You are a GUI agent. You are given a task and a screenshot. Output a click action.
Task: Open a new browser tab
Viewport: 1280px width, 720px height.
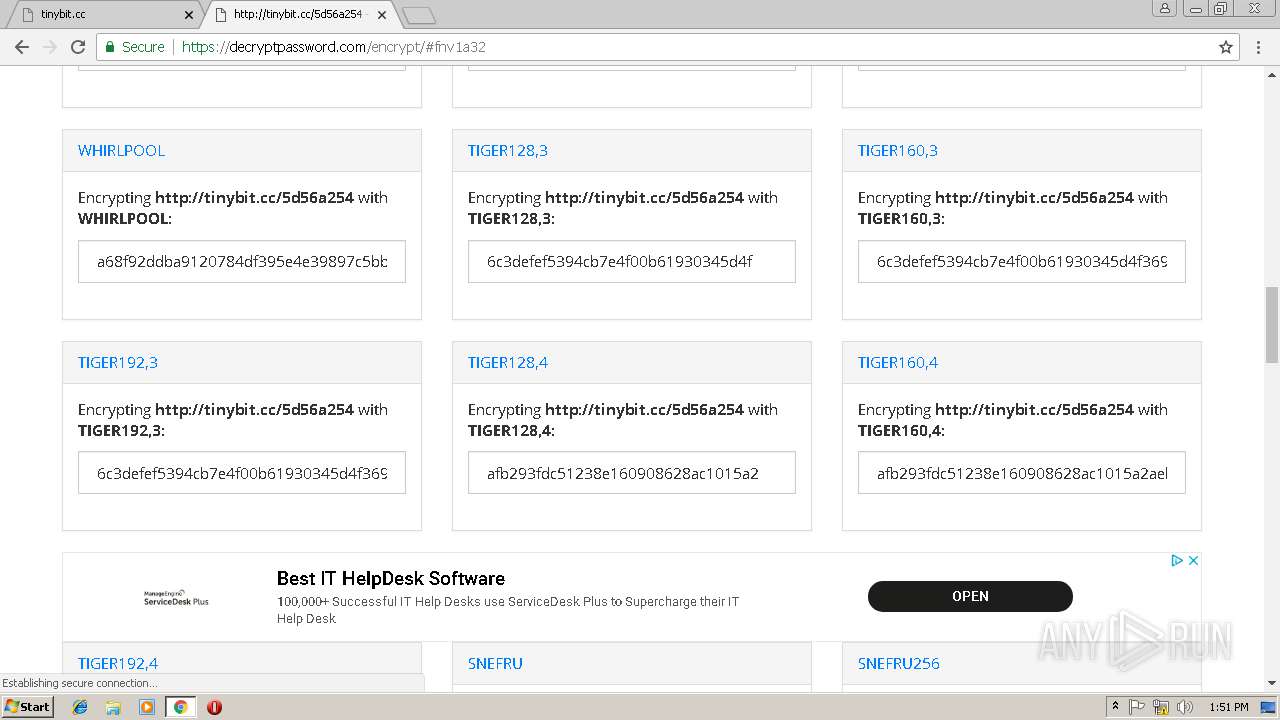[x=418, y=15]
